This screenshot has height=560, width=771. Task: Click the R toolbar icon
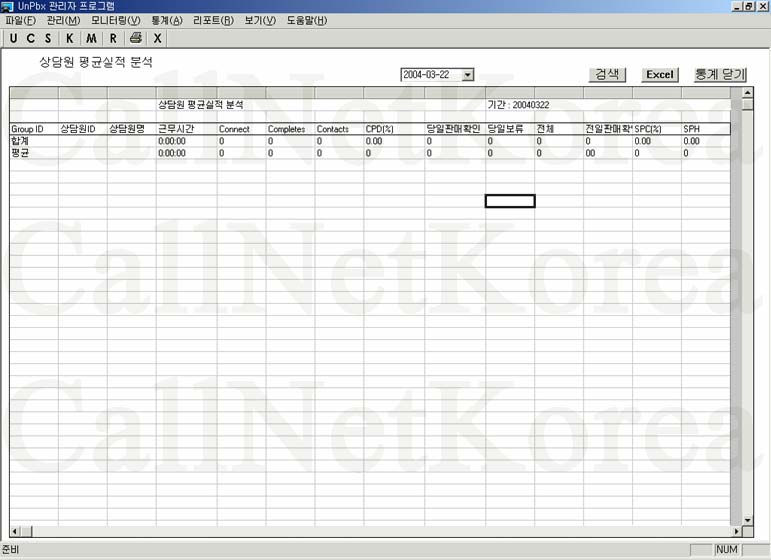113,39
